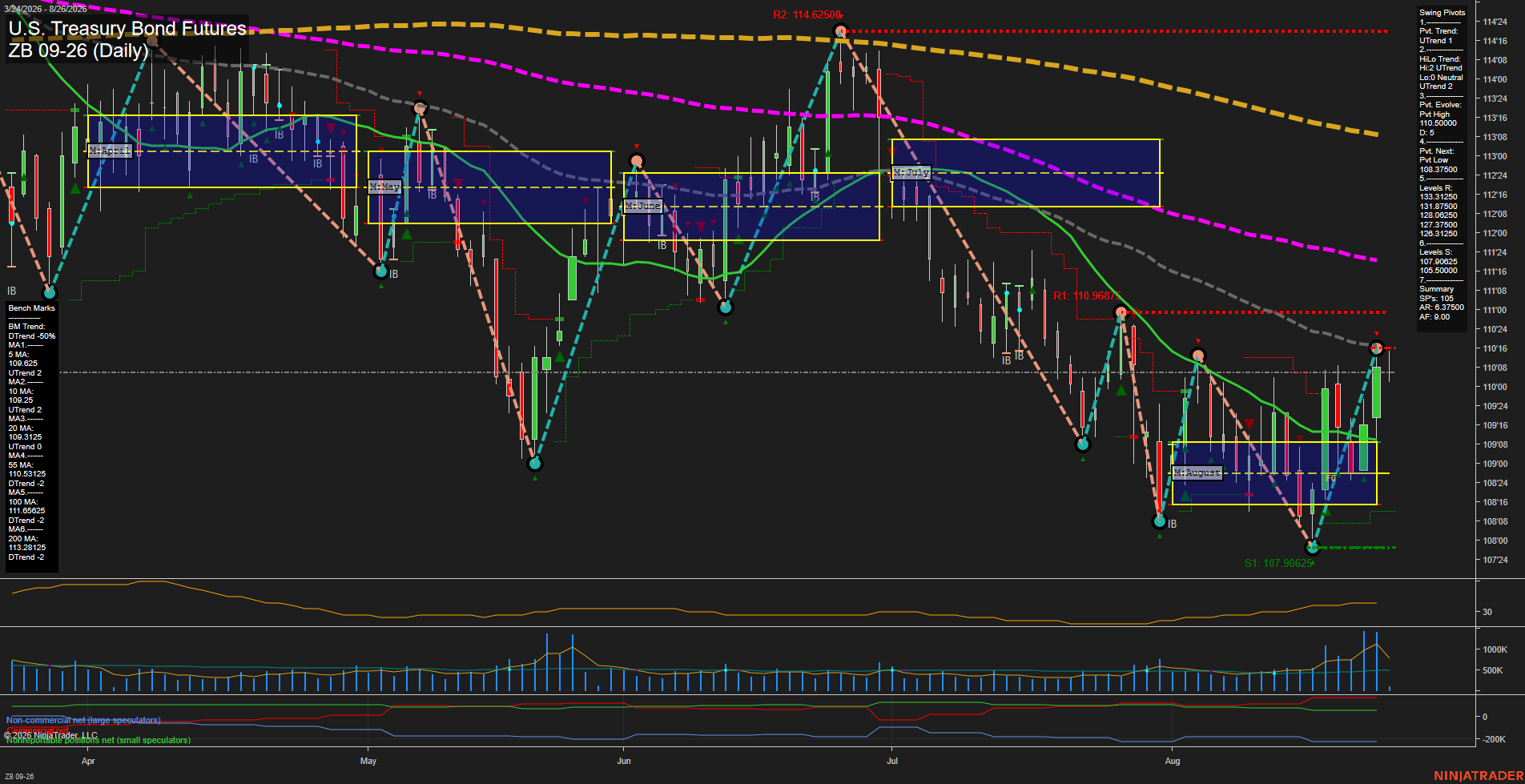Click the 30 level on the indicator axis
1525x784 pixels.
click(1487, 612)
